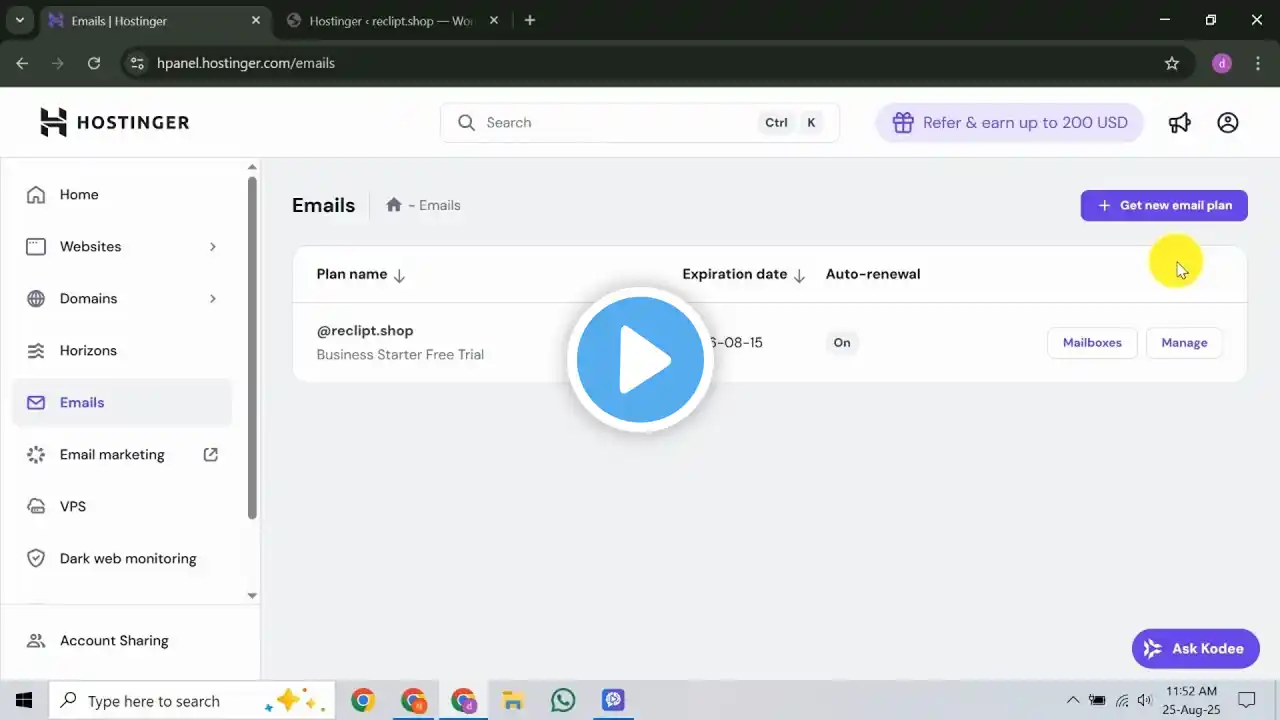Switch to the "Emails | Hostinger" browser tab
This screenshot has height=720, width=1280.
pyautogui.click(x=155, y=20)
